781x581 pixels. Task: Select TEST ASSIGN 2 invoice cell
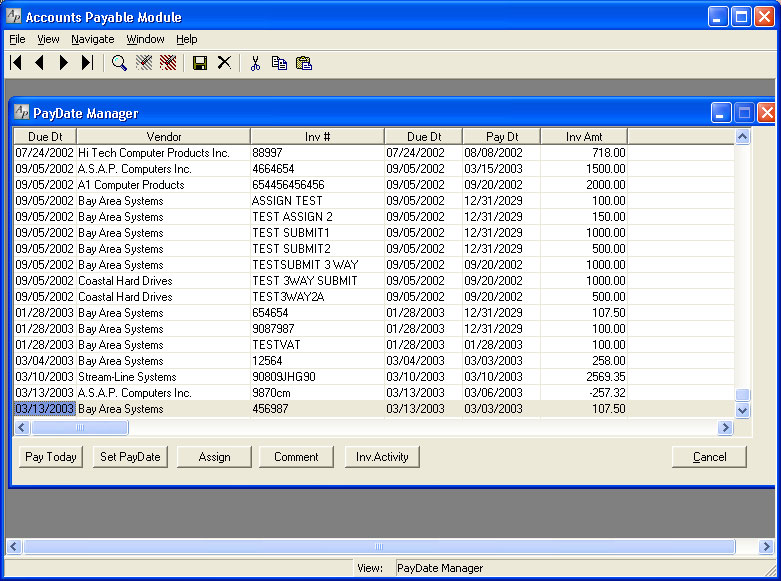317,217
